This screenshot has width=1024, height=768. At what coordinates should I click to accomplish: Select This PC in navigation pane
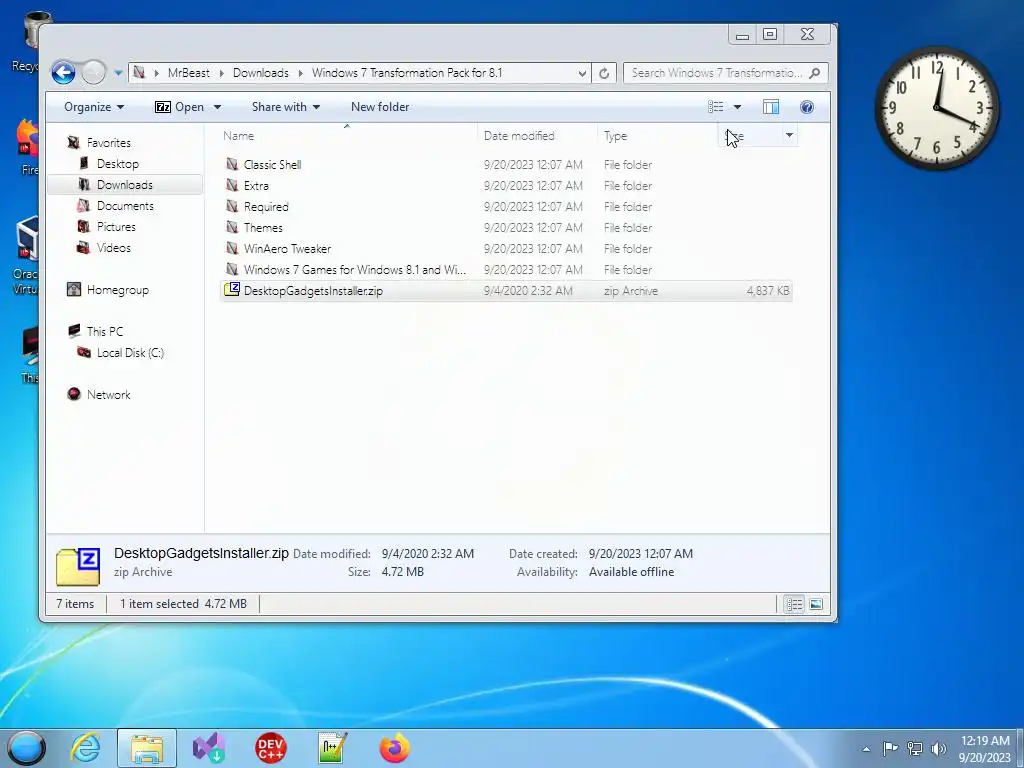(x=104, y=332)
